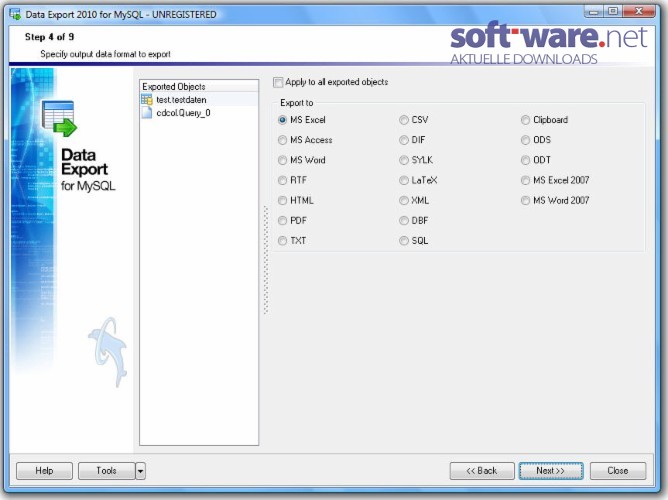Image resolution: width=668 pixels, height=500 pixels.
Task: Maximize the Data Export window
Action: (613, 12)
